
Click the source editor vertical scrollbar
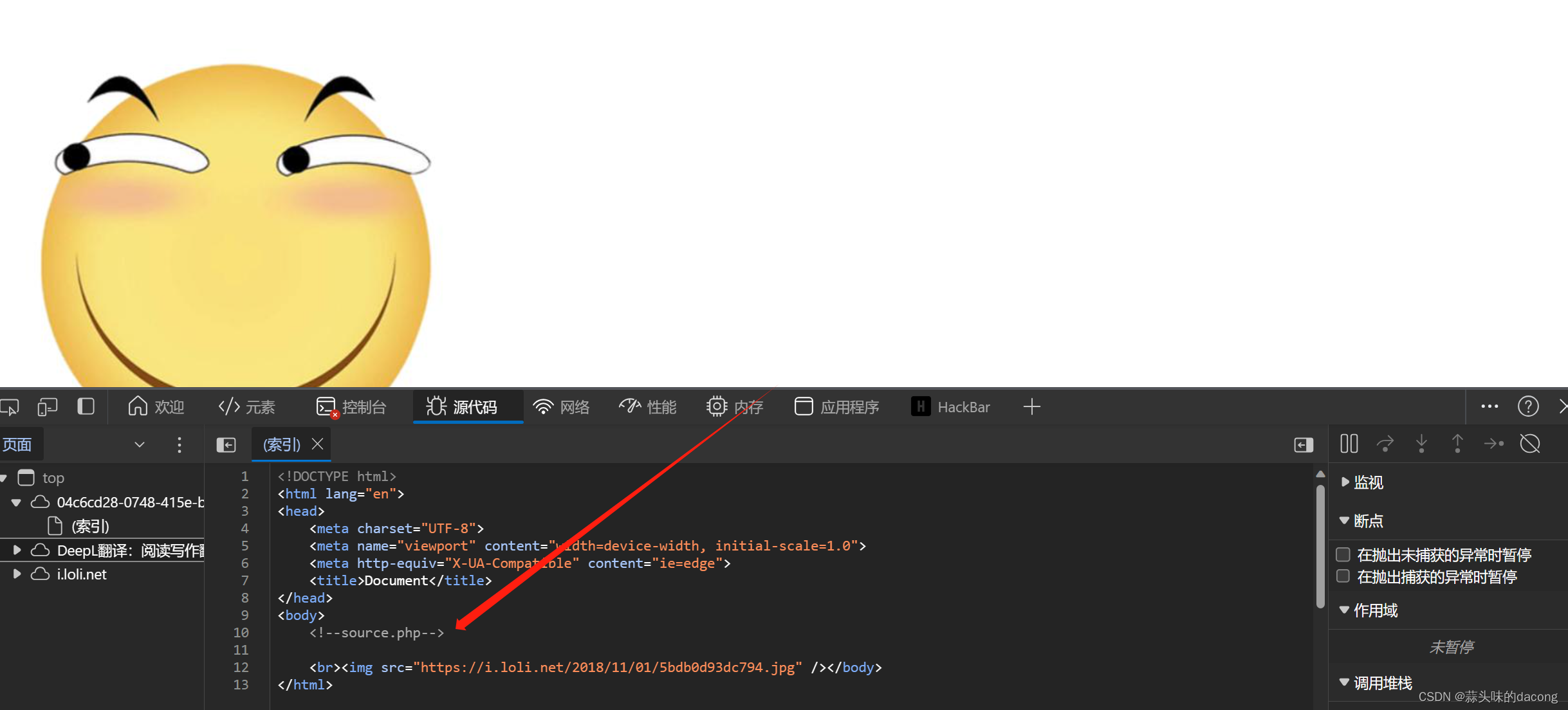[1320, 547]
